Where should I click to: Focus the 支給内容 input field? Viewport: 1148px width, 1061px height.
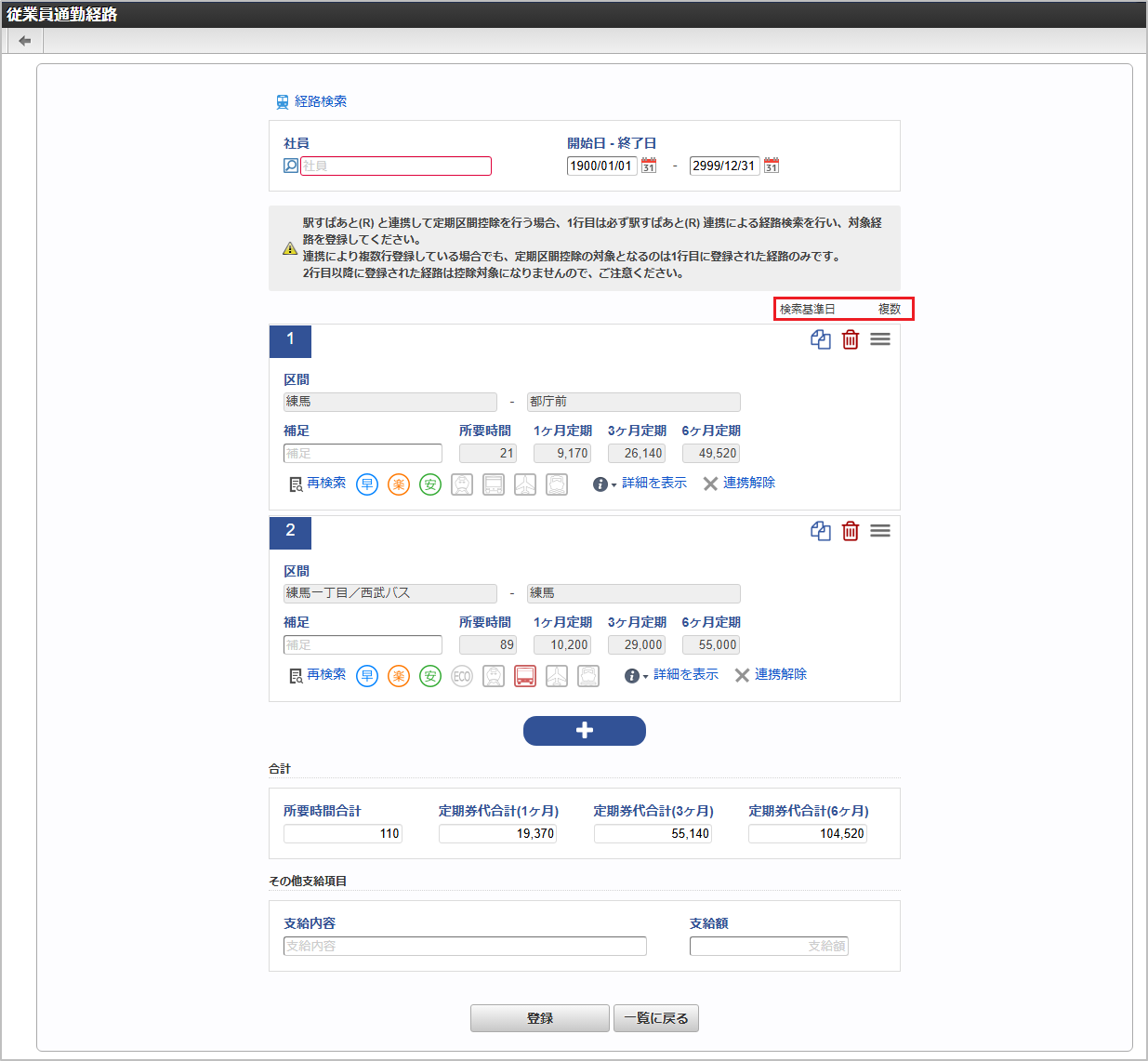click(465, 946)
